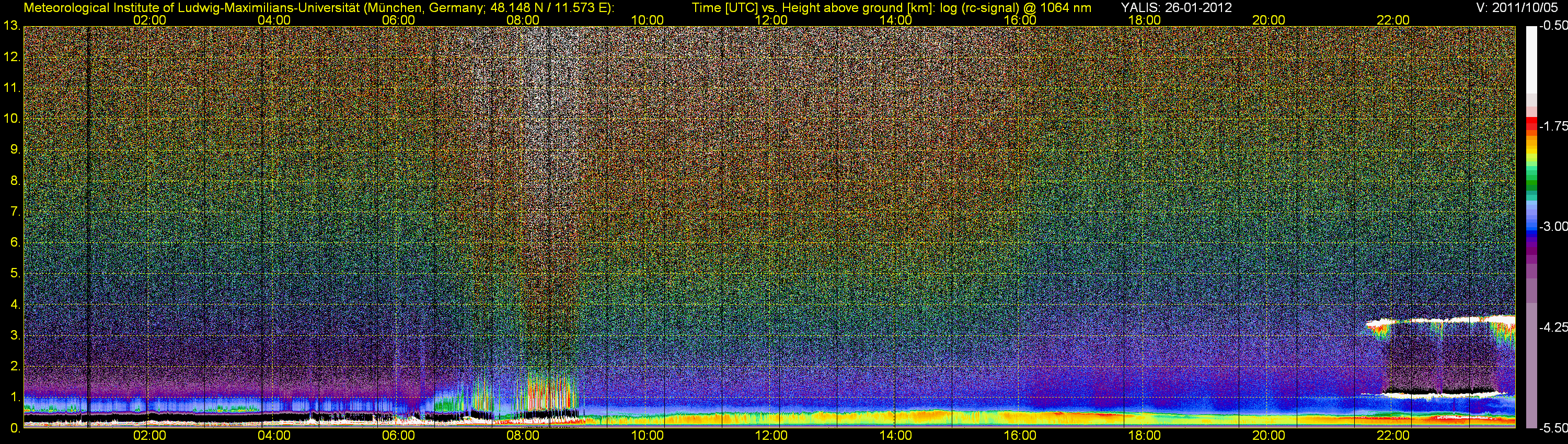Select the -5.50 color scale value
The image size is (1568, 444).
[x=1553, y=428]
